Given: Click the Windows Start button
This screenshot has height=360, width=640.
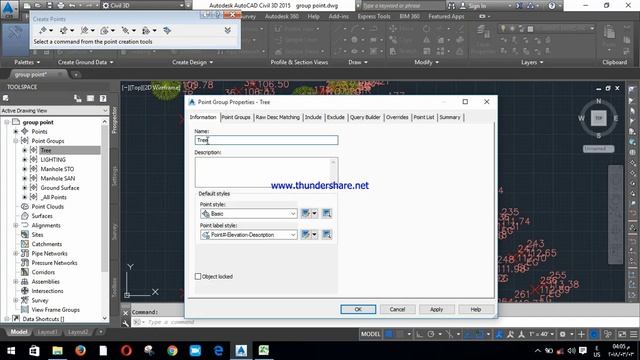Looking at the screenshot, I should (x=11, y=351).
